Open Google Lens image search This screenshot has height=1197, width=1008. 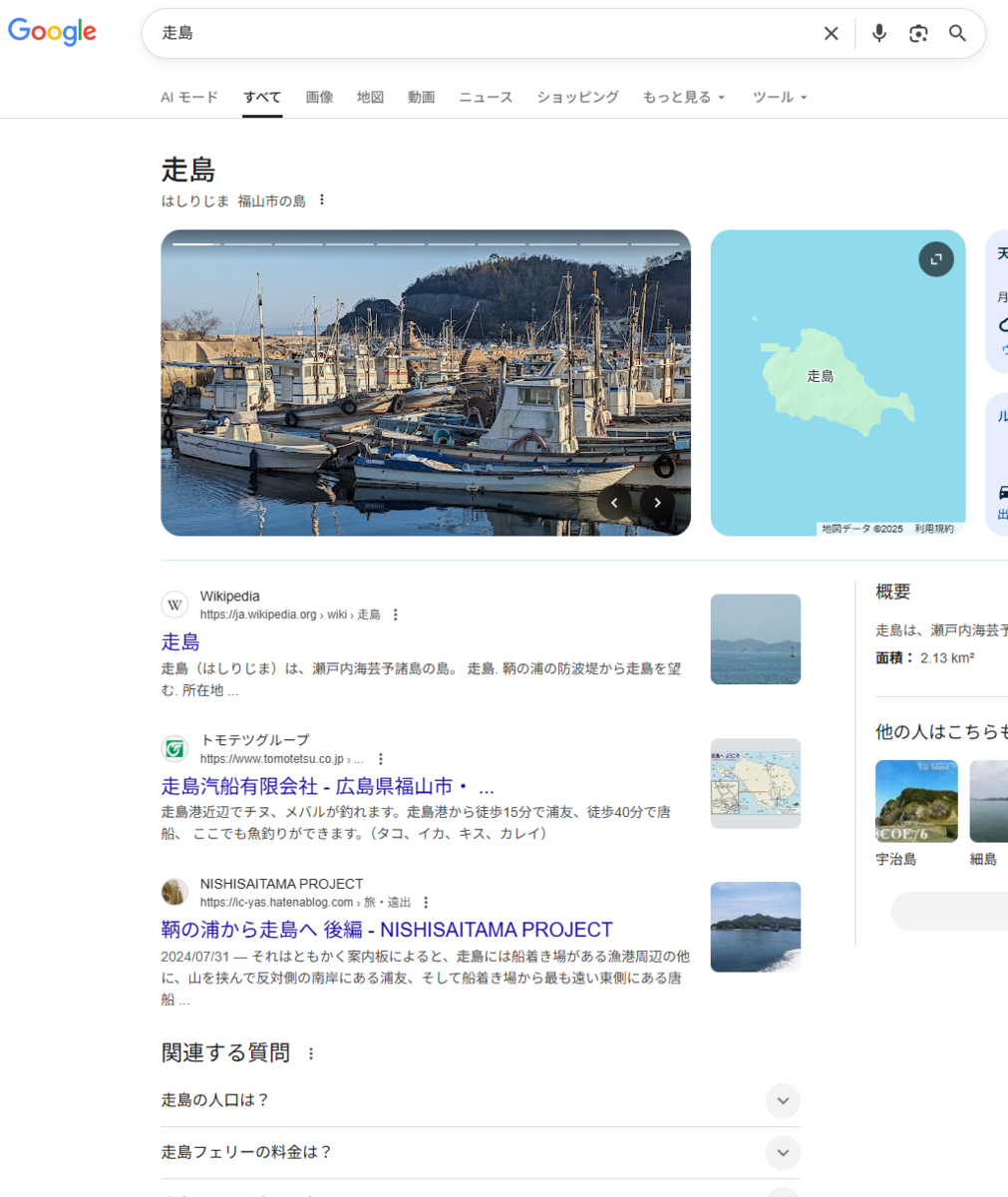(x=918, y=33)
